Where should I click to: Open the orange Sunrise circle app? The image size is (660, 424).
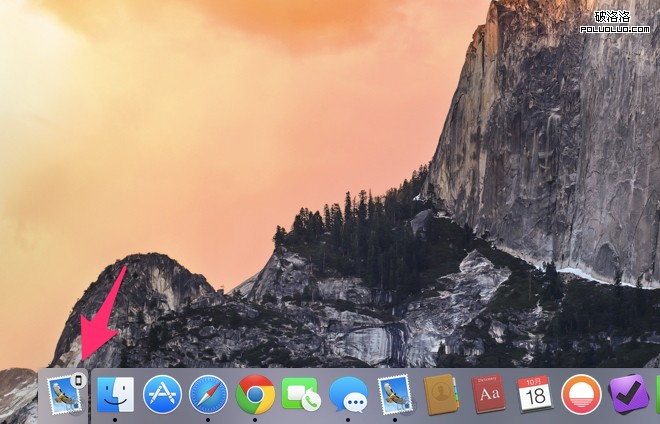tap(581, 395)
